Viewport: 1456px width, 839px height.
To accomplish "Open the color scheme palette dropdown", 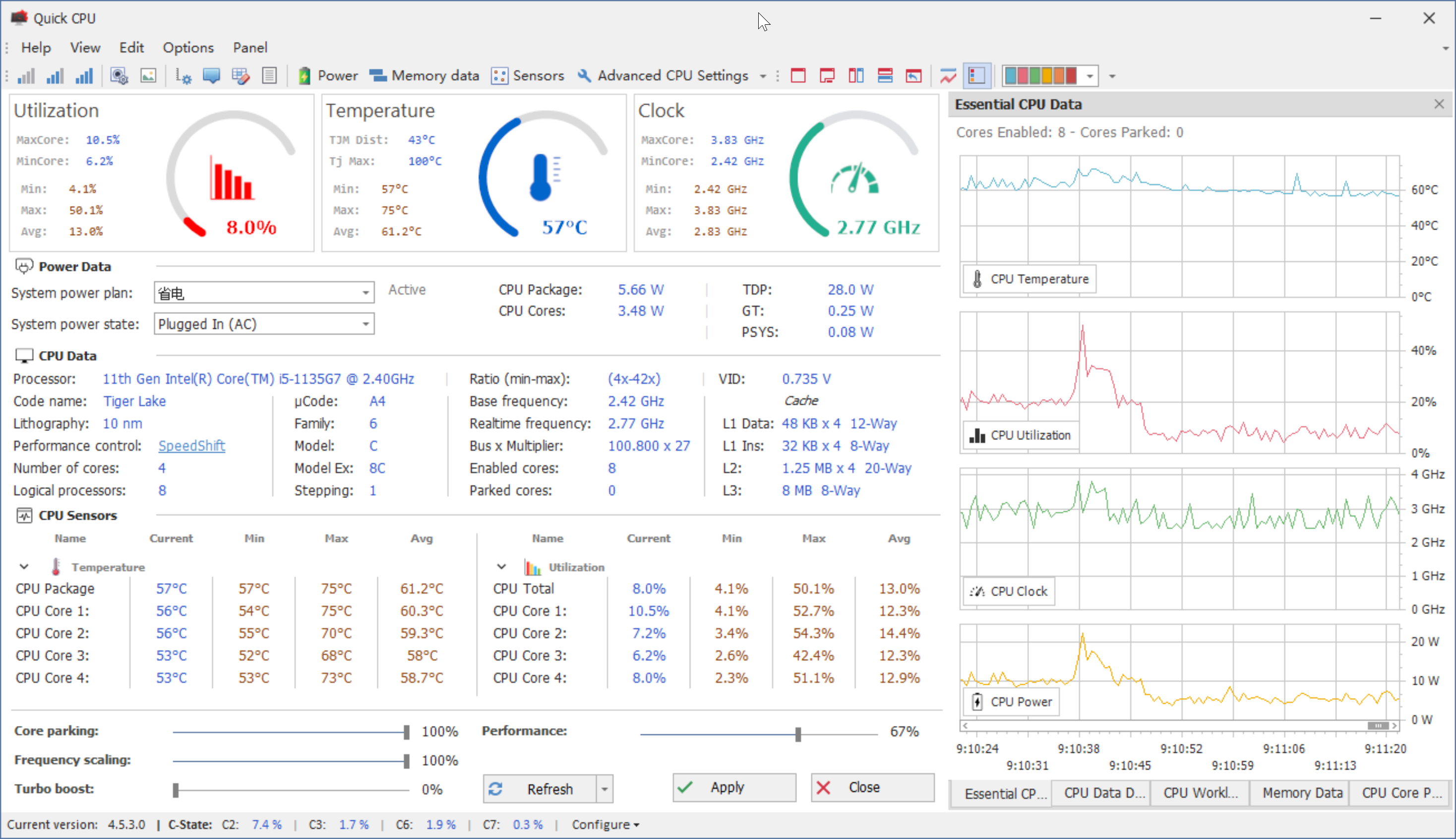I will (x=1090, y=75).
